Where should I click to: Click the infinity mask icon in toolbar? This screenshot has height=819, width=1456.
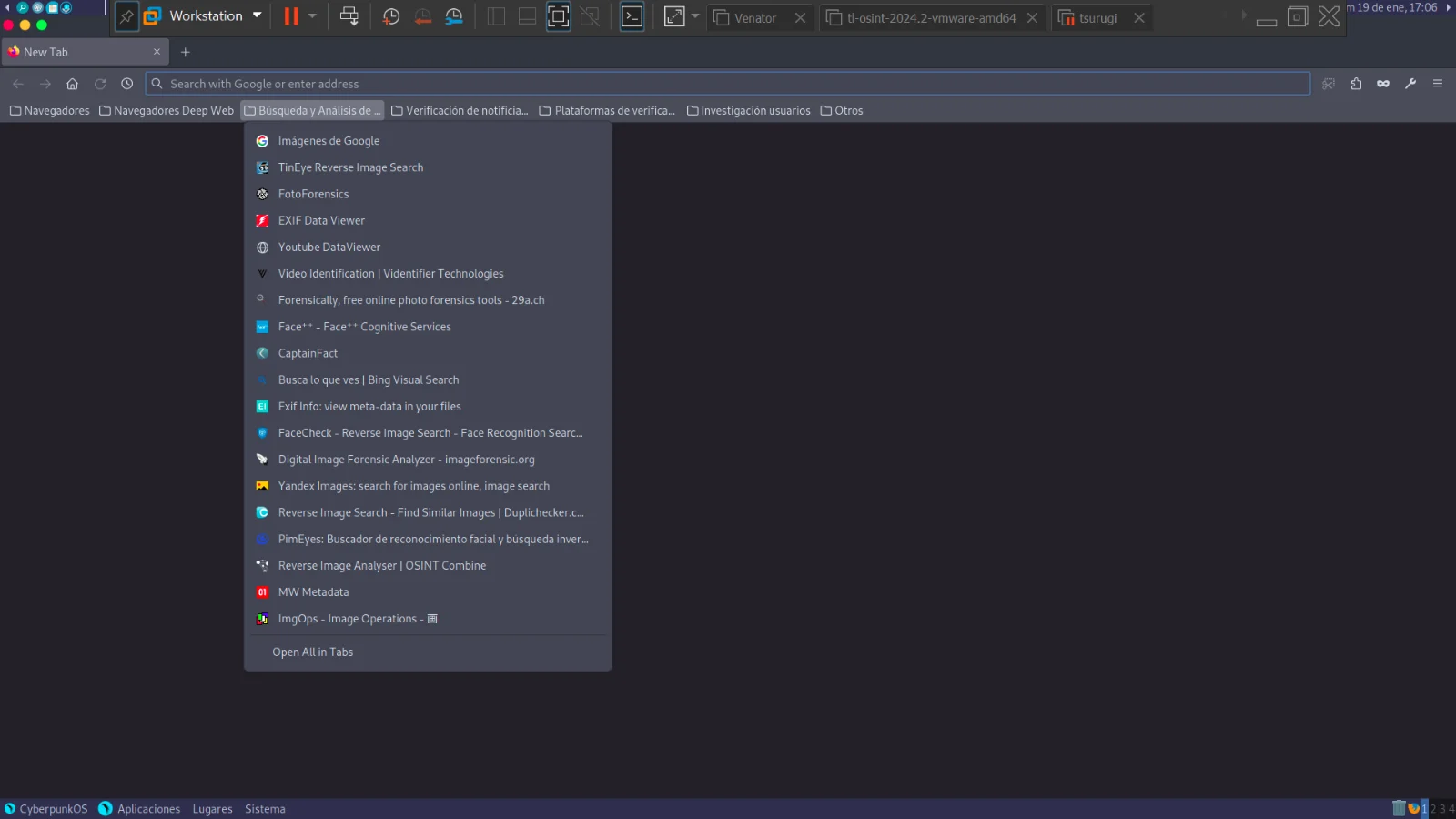(x=1383, y=84)
